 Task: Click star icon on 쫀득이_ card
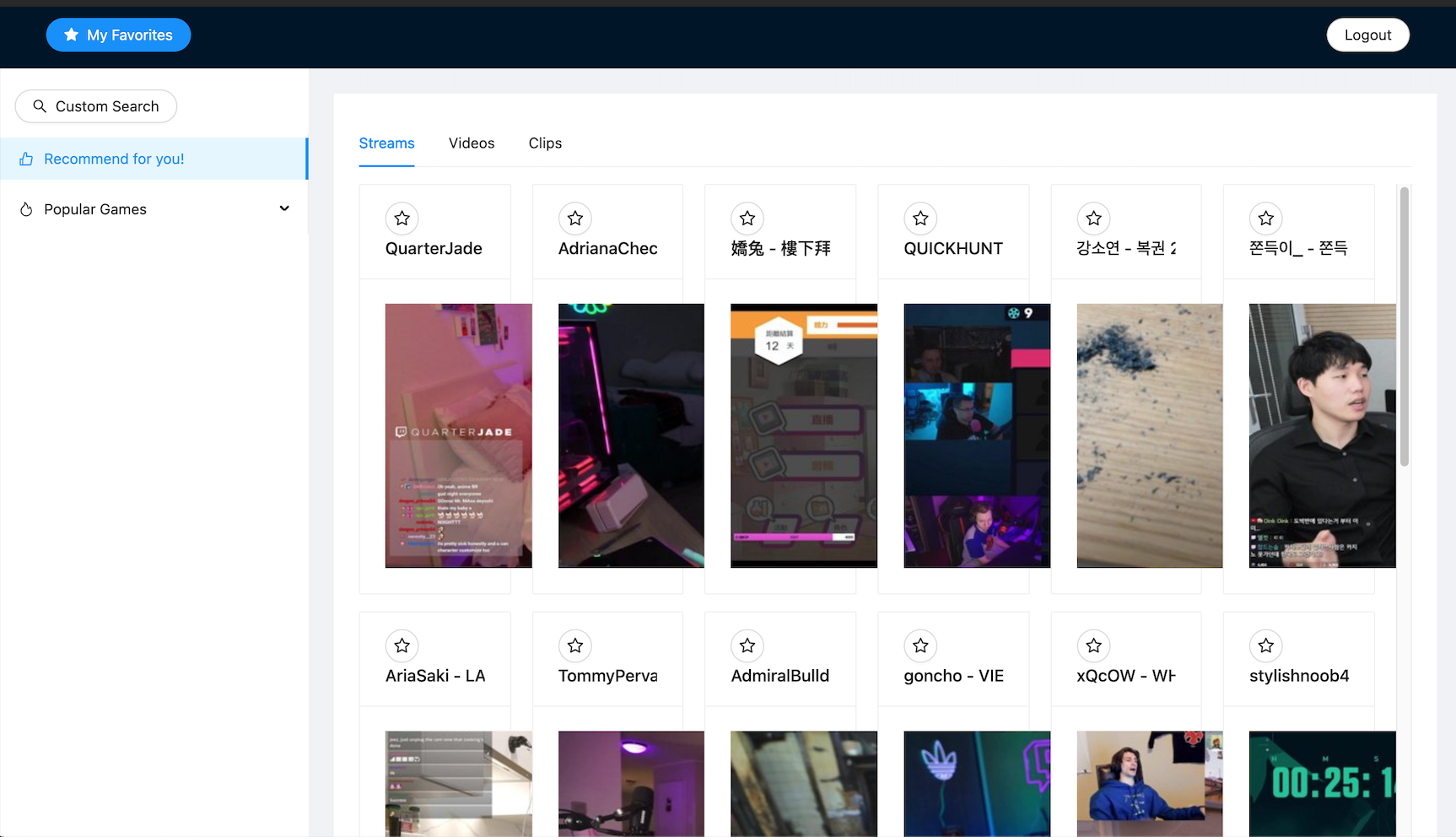point(1265,219)
